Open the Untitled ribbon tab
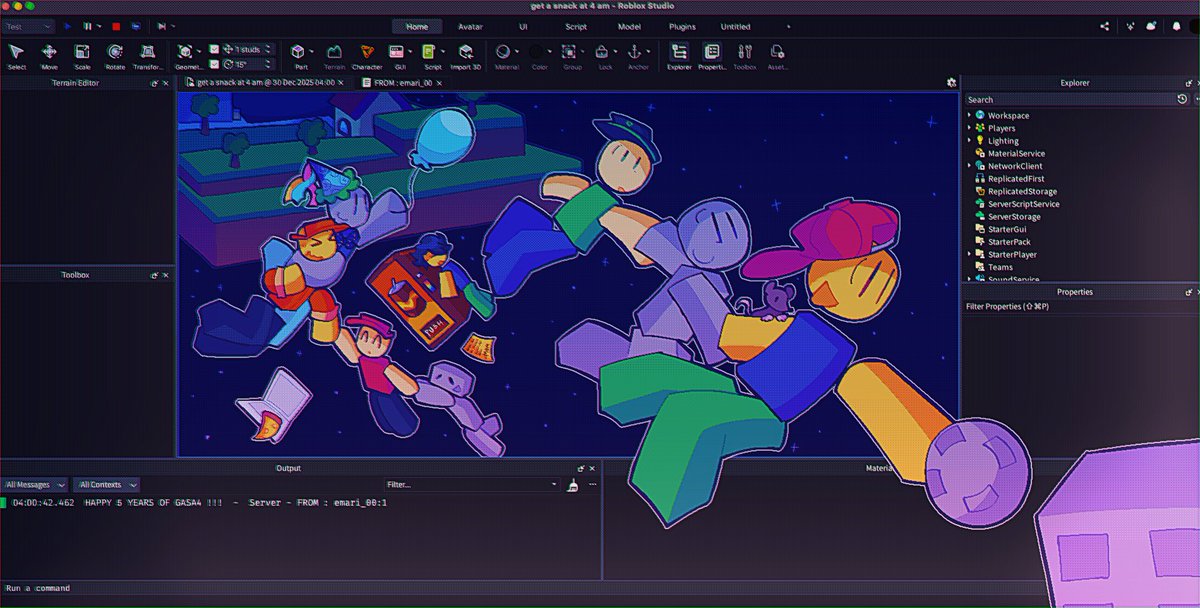The image size is (1200, 608). point(735,27)
